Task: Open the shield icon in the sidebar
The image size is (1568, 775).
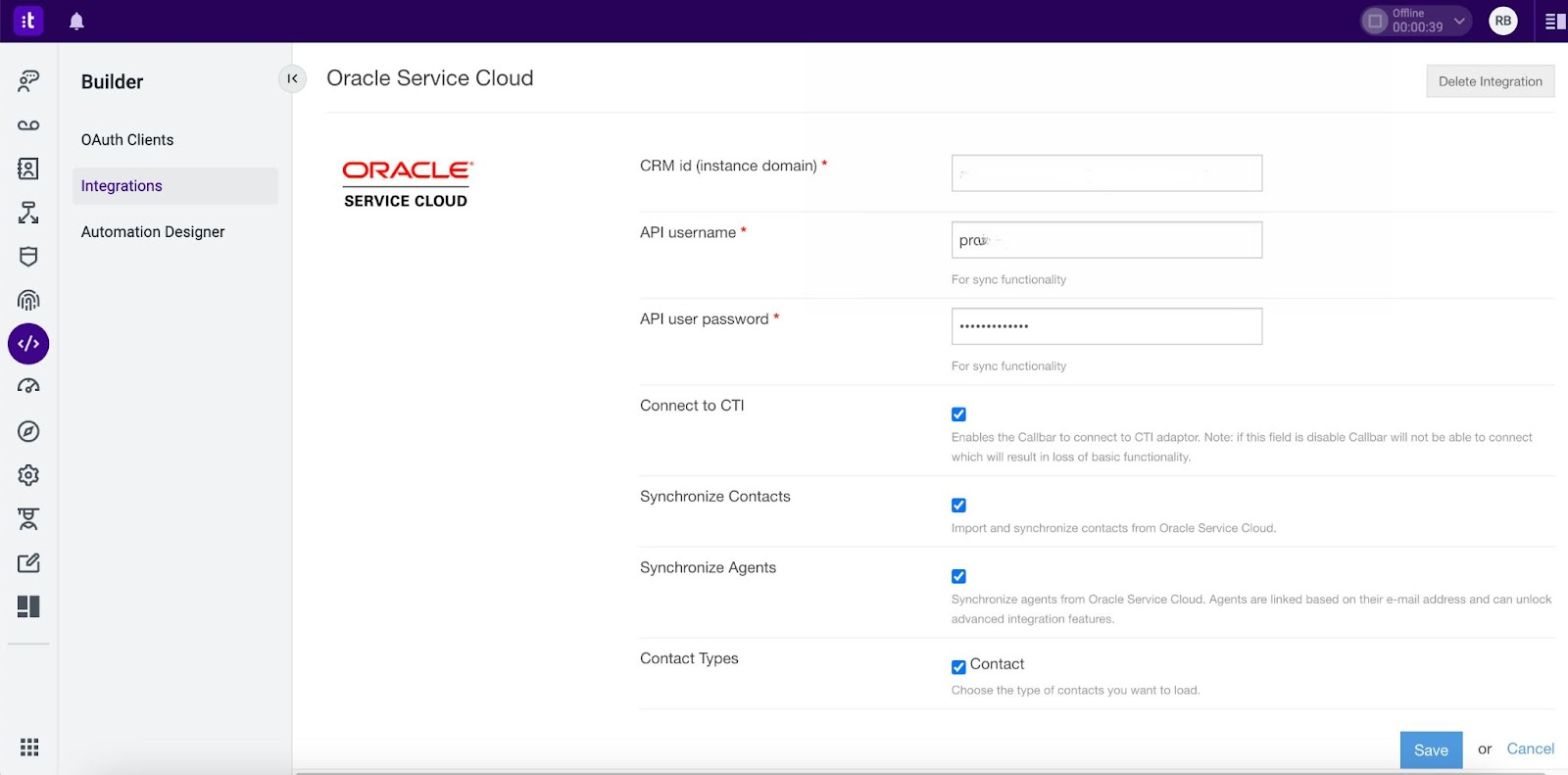Action: (x=28, y=257)
